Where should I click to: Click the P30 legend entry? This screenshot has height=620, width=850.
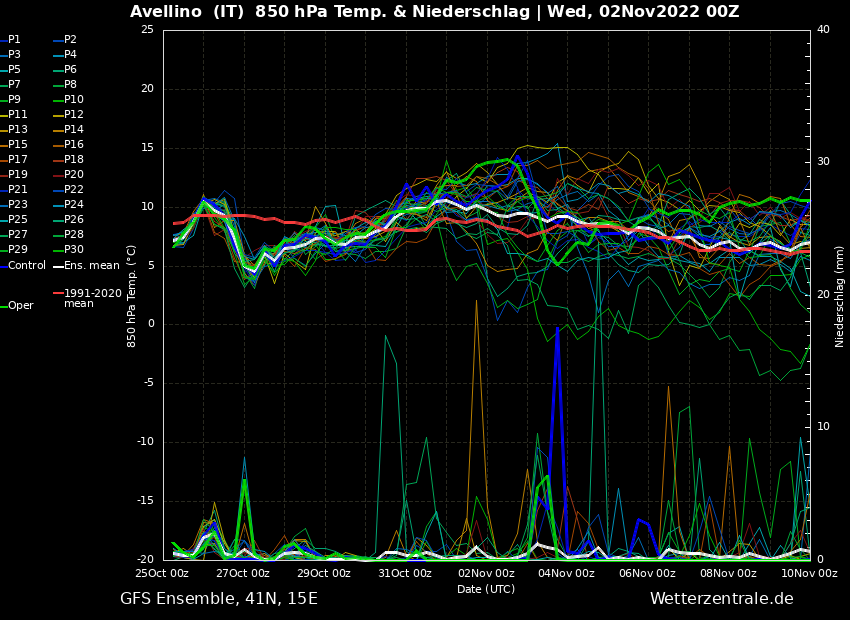[74, 250]
